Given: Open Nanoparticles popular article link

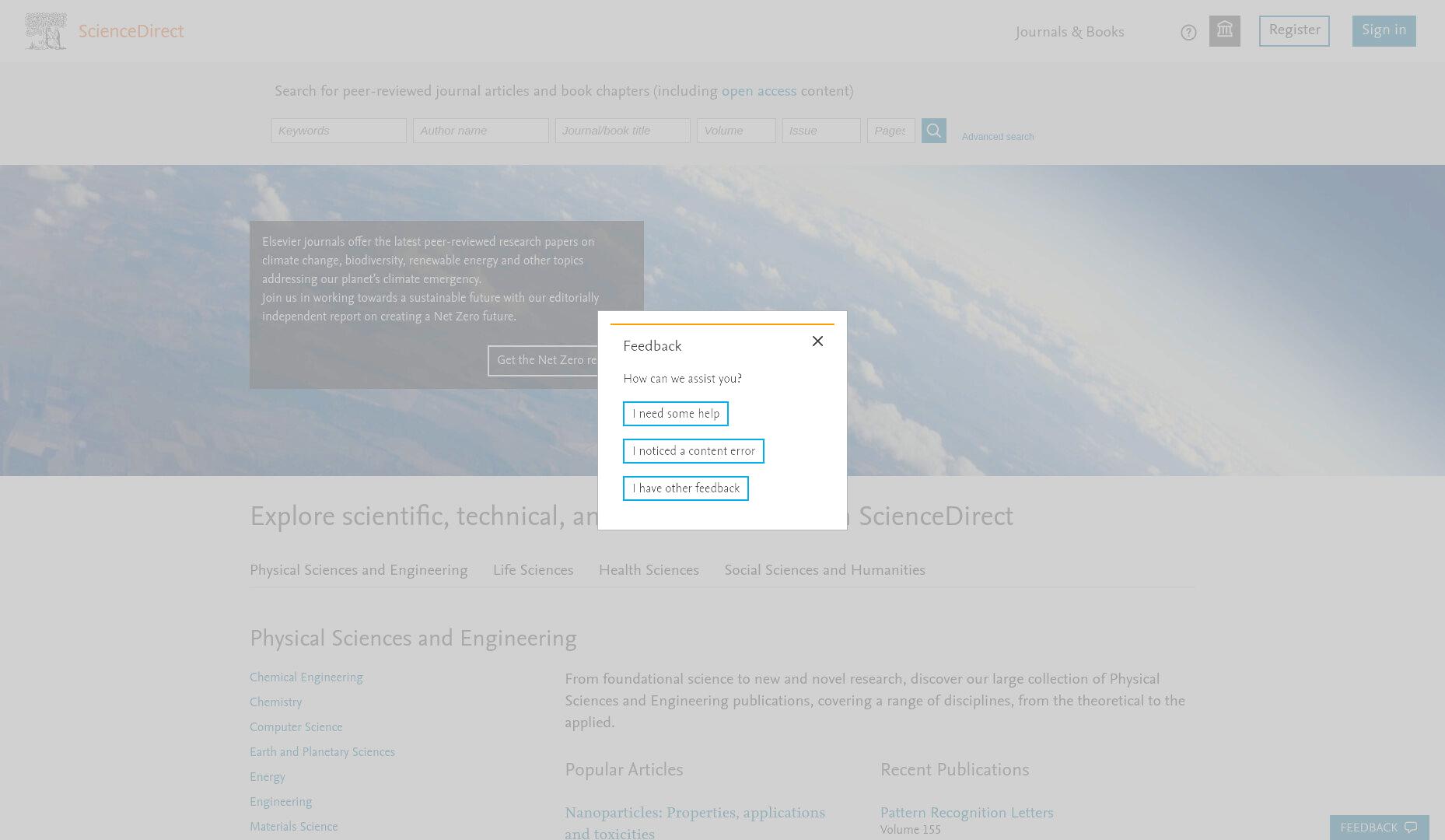Looking at the screenshot, I should coord(695,823).
